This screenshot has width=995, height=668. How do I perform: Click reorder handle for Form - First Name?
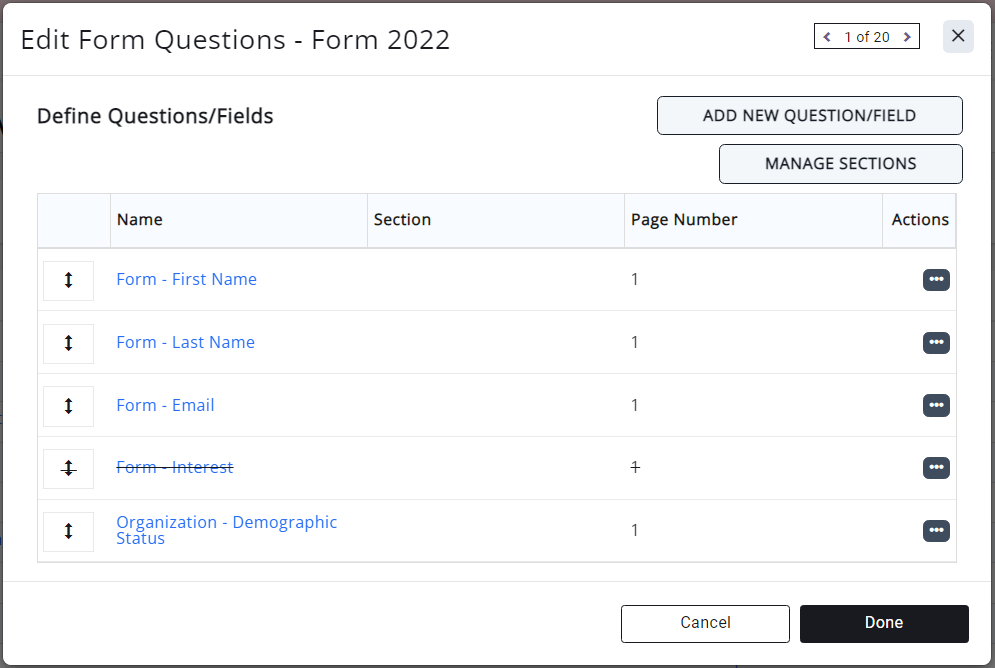(68, 280)
